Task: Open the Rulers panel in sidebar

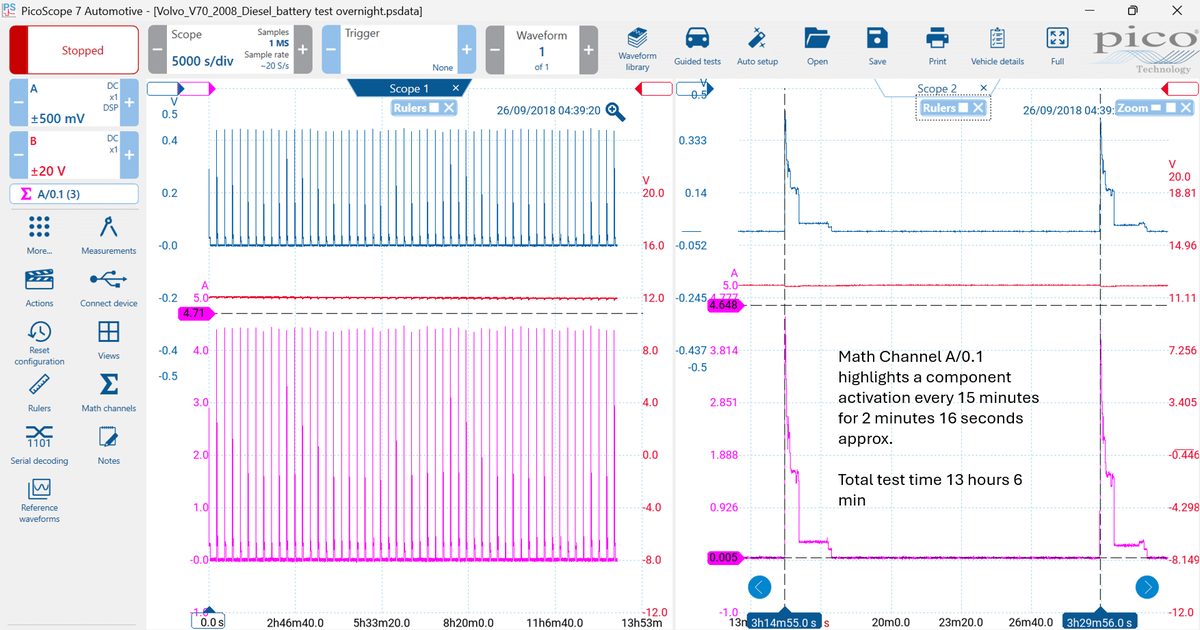Action: (40, 393)
